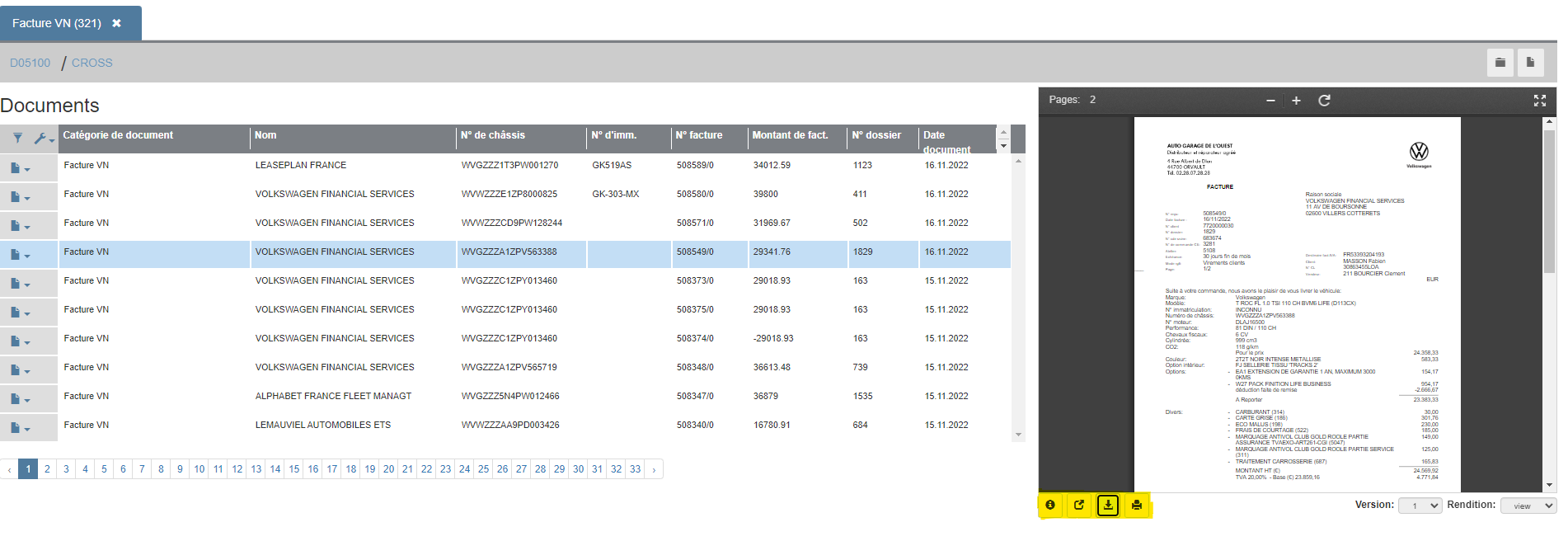
Task: Click the documents table scroll down arrow
Action: 1018,435
